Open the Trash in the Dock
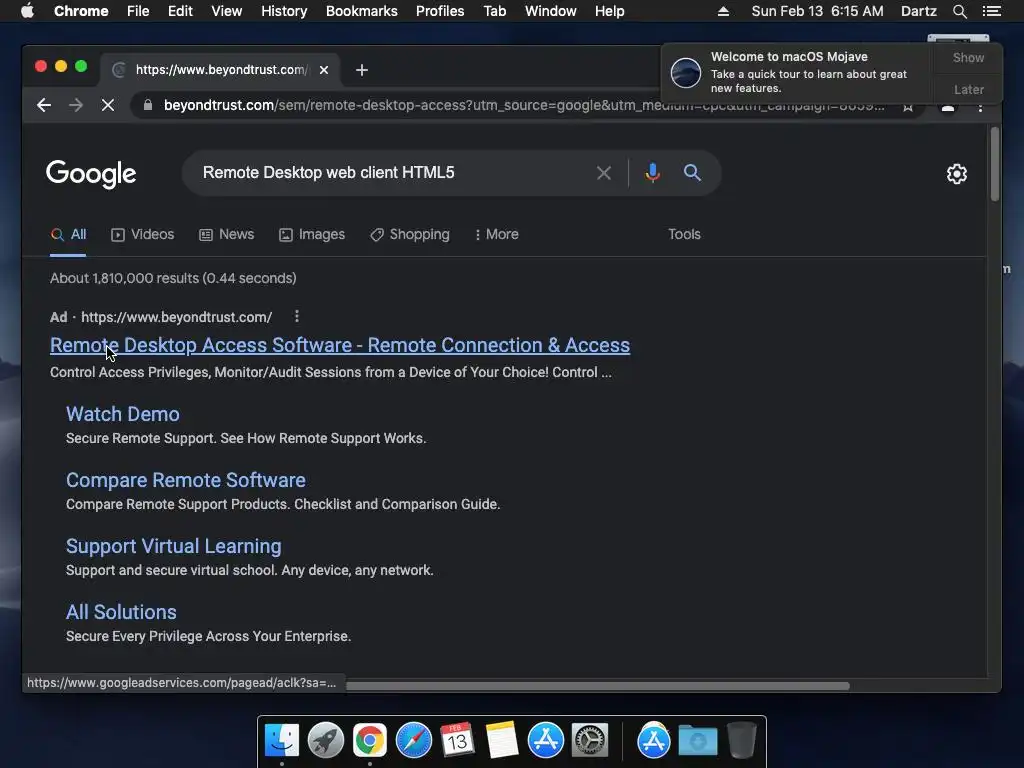Viewport: 1024px width, 768px height. pos(742,741)
